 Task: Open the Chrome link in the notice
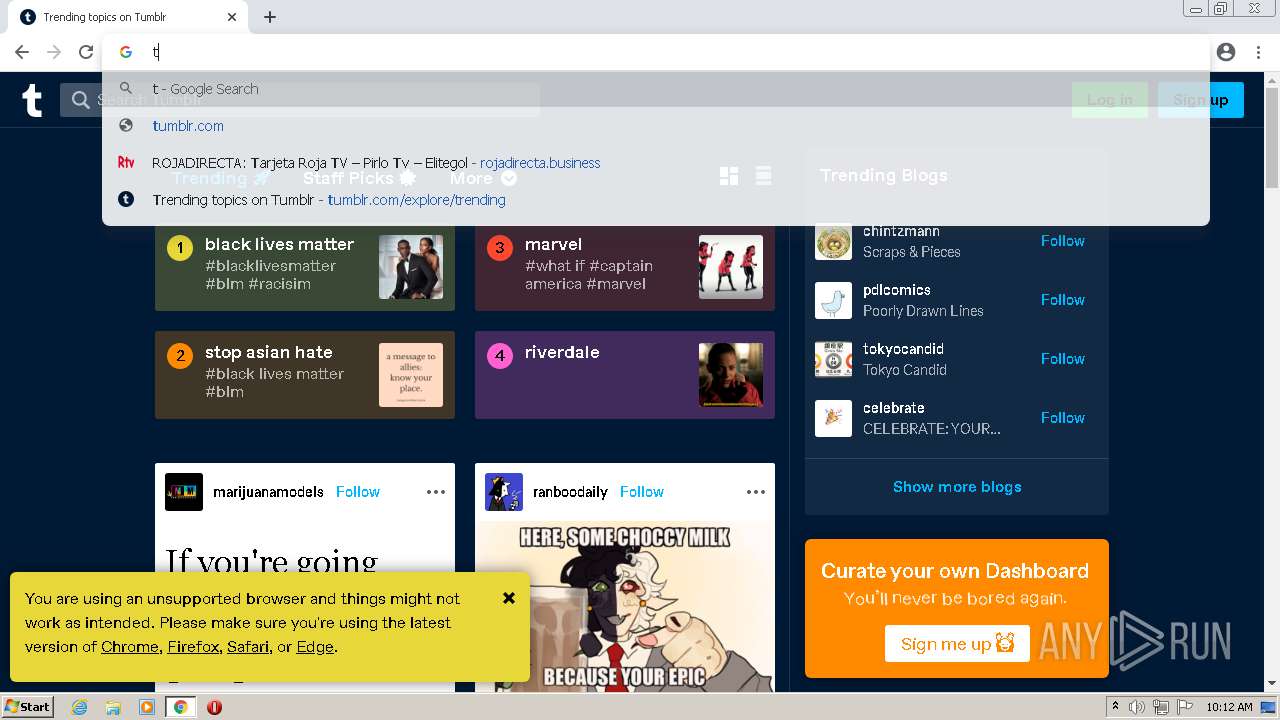130,647
